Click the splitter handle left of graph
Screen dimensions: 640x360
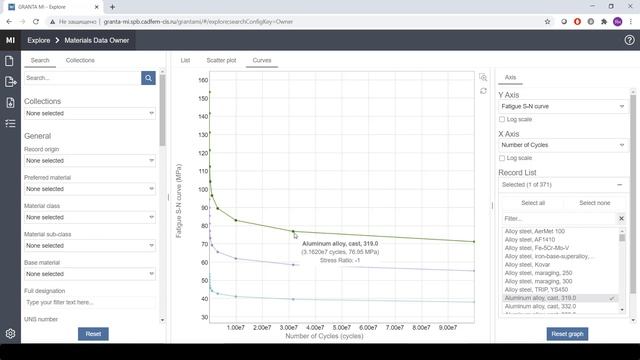(168, 198)
